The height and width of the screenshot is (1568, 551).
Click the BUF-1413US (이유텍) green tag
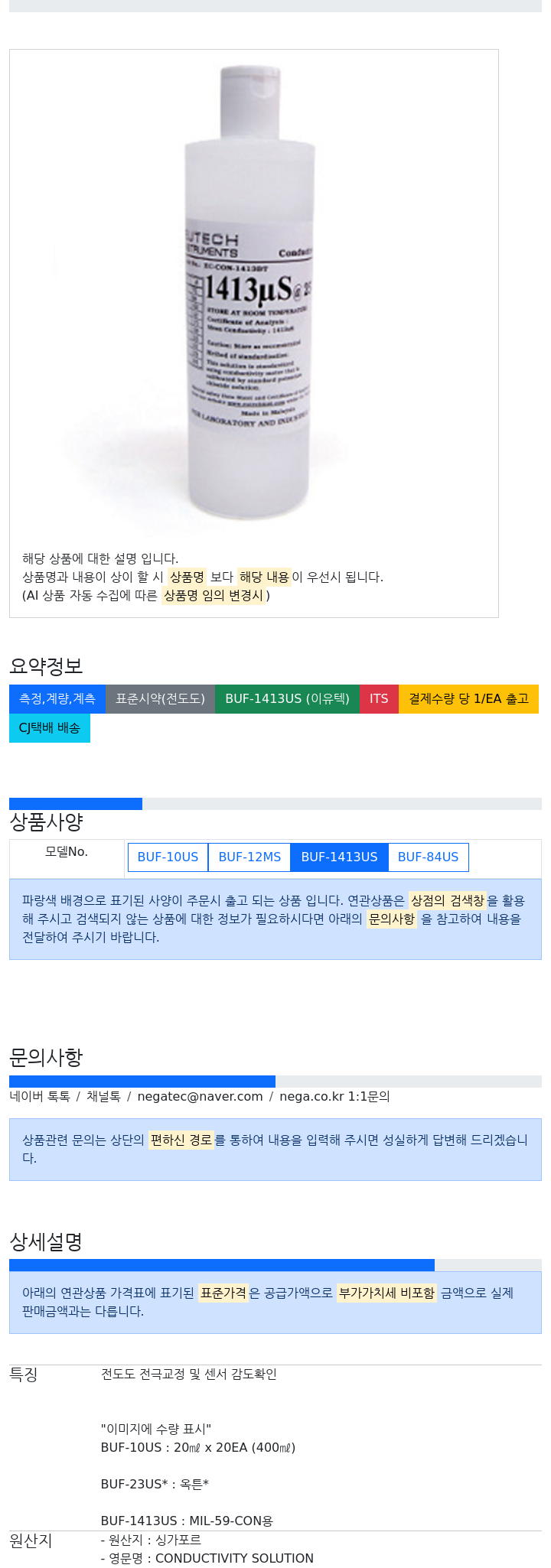click(287, 698)
